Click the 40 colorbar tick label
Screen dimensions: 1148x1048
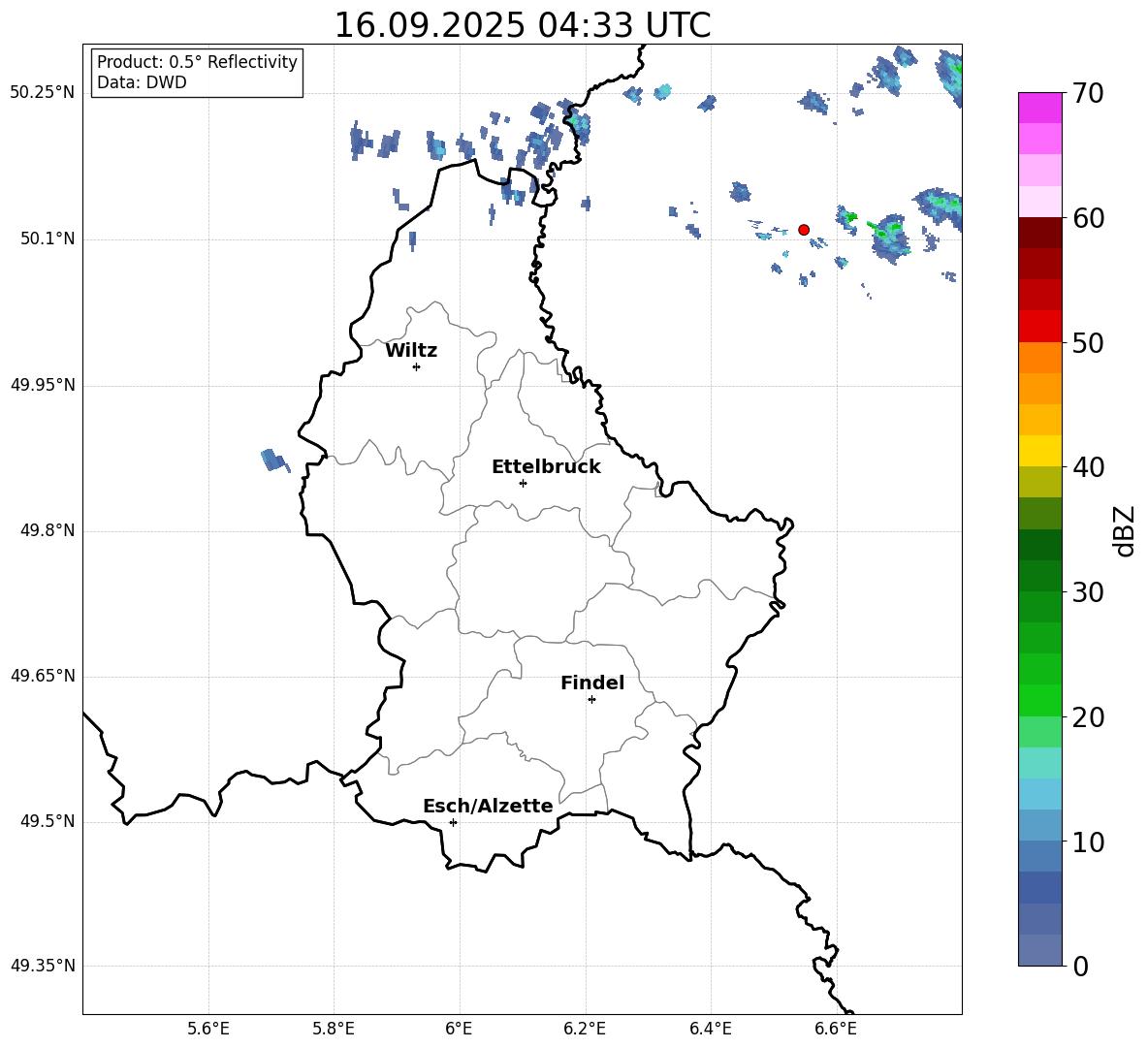(x=1089, y=467)
